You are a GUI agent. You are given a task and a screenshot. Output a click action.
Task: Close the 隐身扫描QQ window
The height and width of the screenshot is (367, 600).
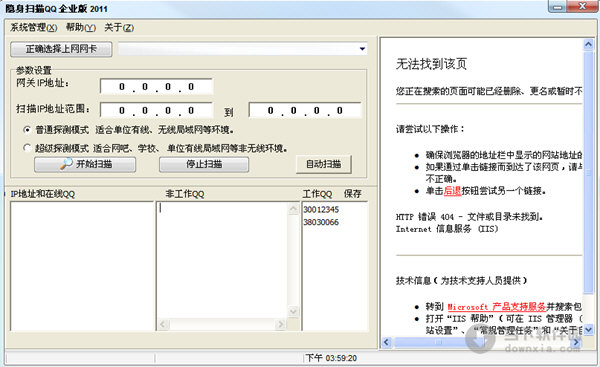[x=582, y=7]
